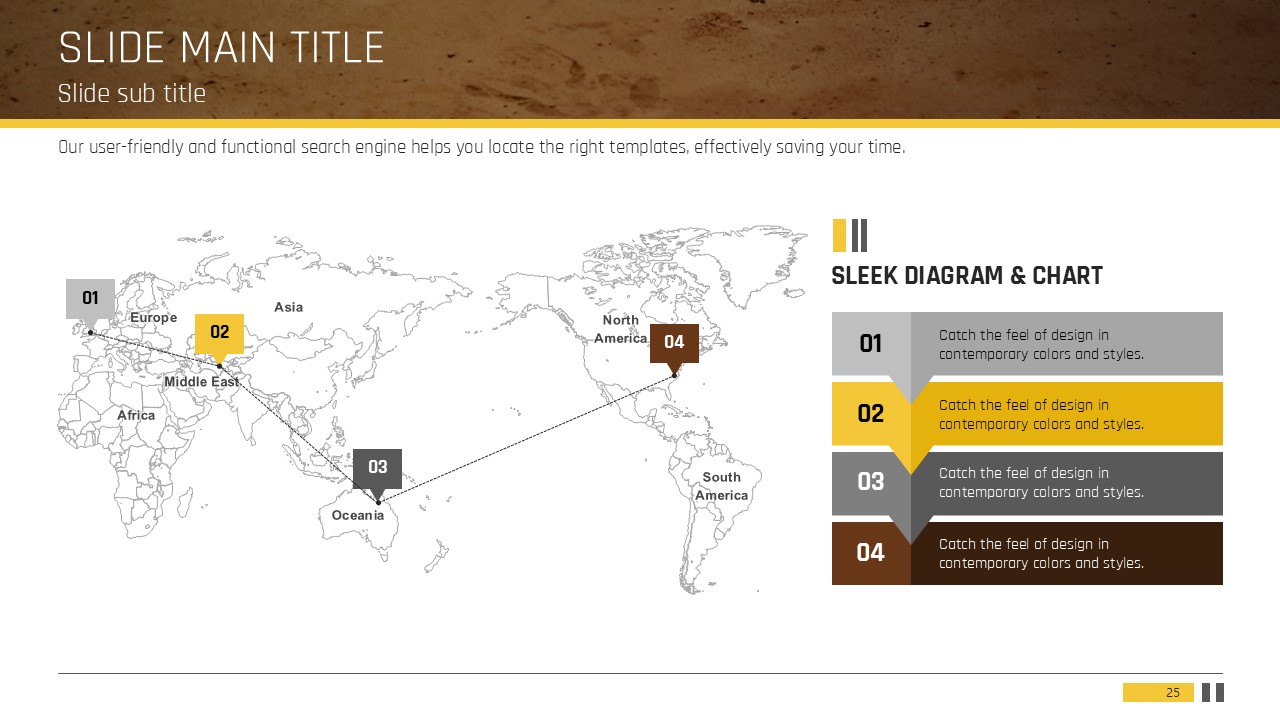Select the slide main title text
The width and height of the screenshot is (1280, 720).
pyautogui.click(x=221, y=48)
